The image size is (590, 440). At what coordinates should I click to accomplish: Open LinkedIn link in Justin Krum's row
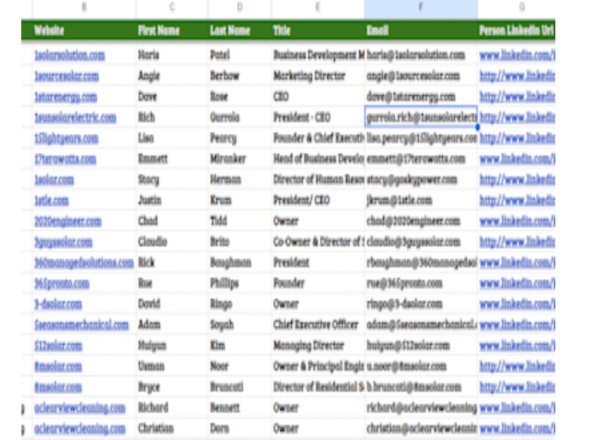517,200
